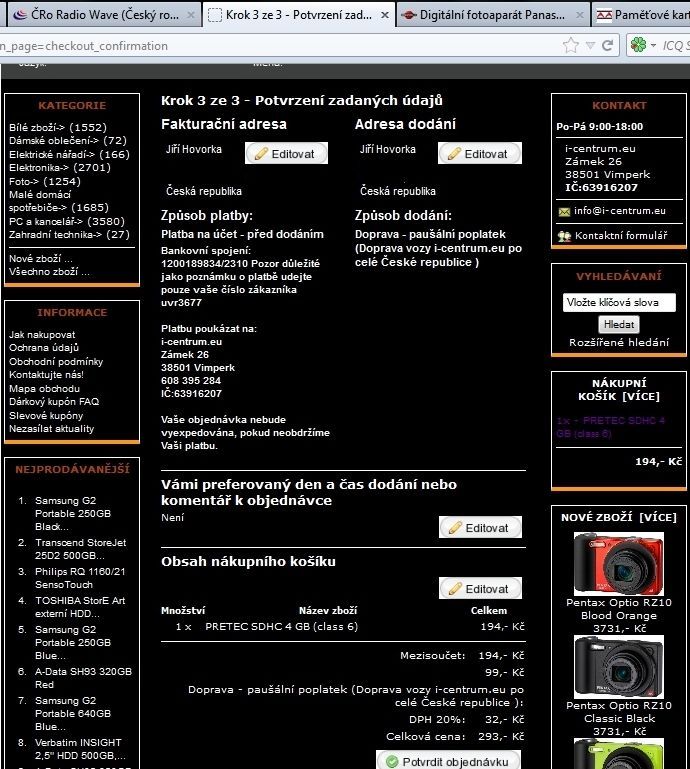Open the PC a kancelář category

pyautogui.click(x=67, y=221)
